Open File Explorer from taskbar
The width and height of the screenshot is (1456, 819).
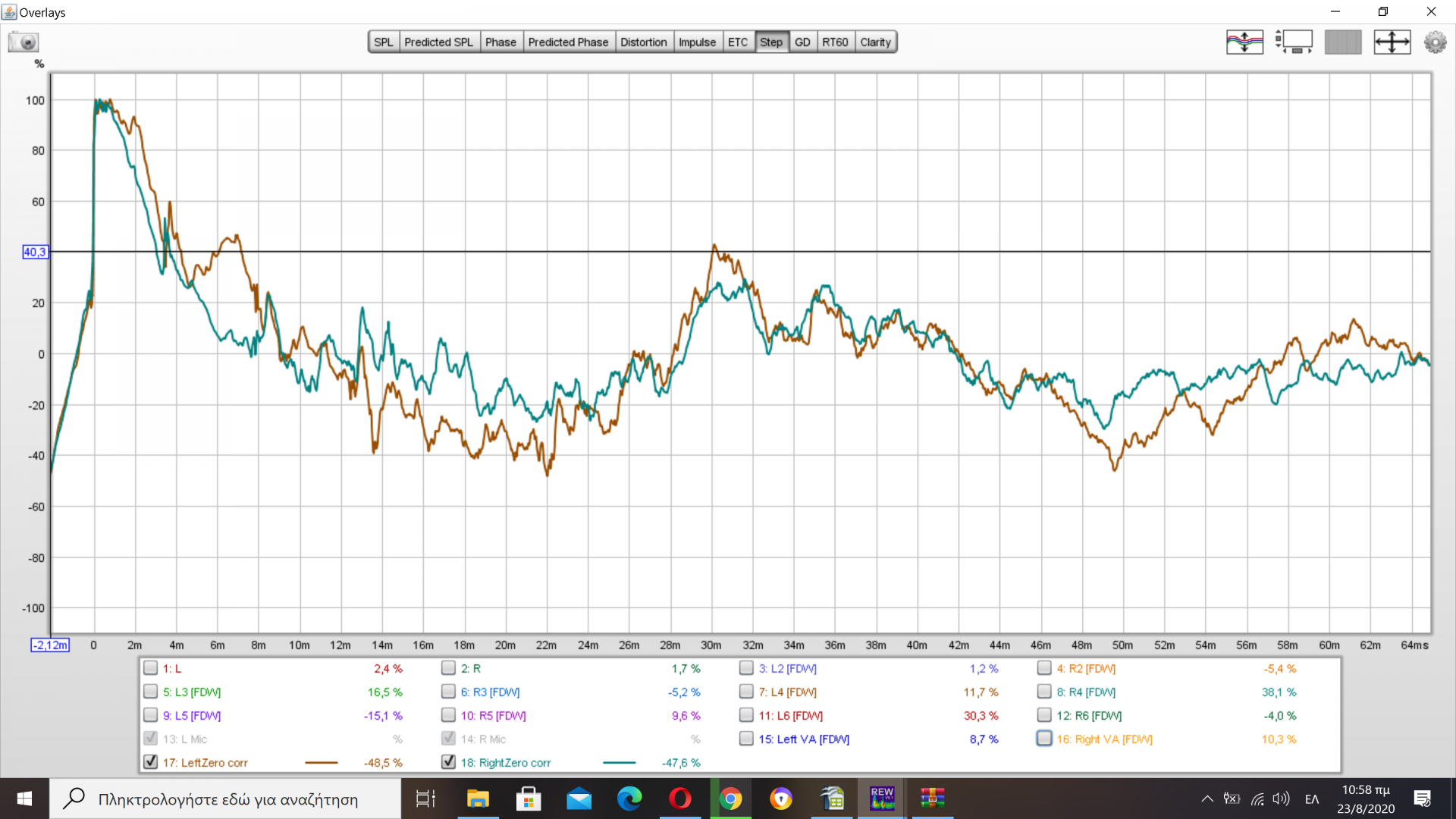478,799
